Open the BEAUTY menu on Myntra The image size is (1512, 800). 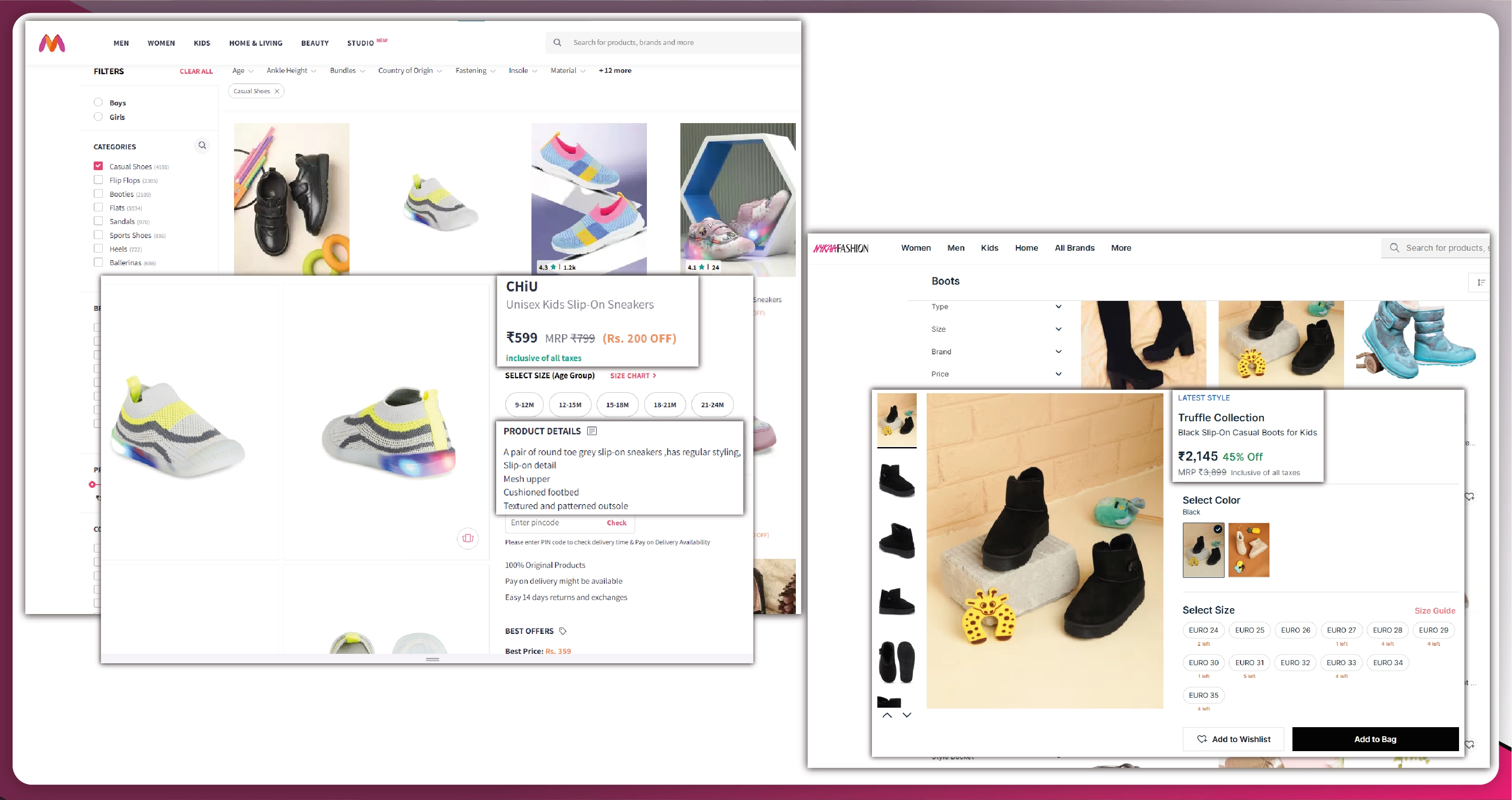pos(315,43)
